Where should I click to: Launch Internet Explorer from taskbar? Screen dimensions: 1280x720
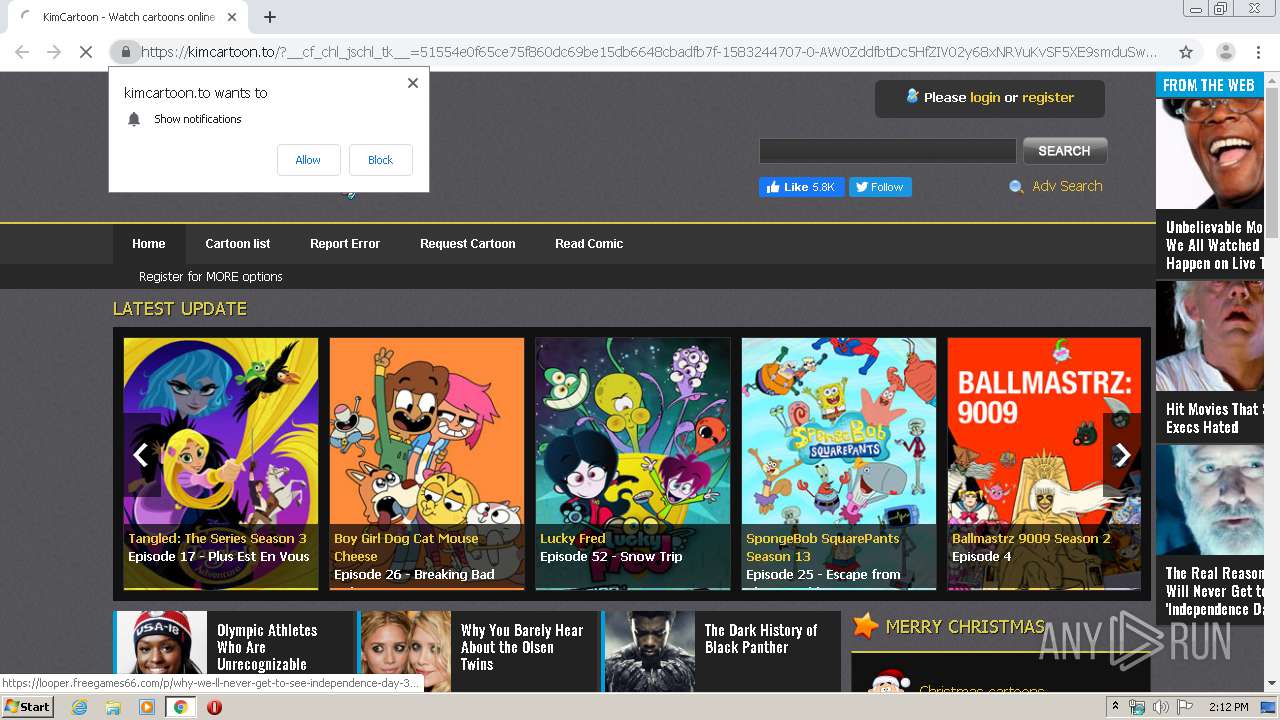[x=80, y=707]
